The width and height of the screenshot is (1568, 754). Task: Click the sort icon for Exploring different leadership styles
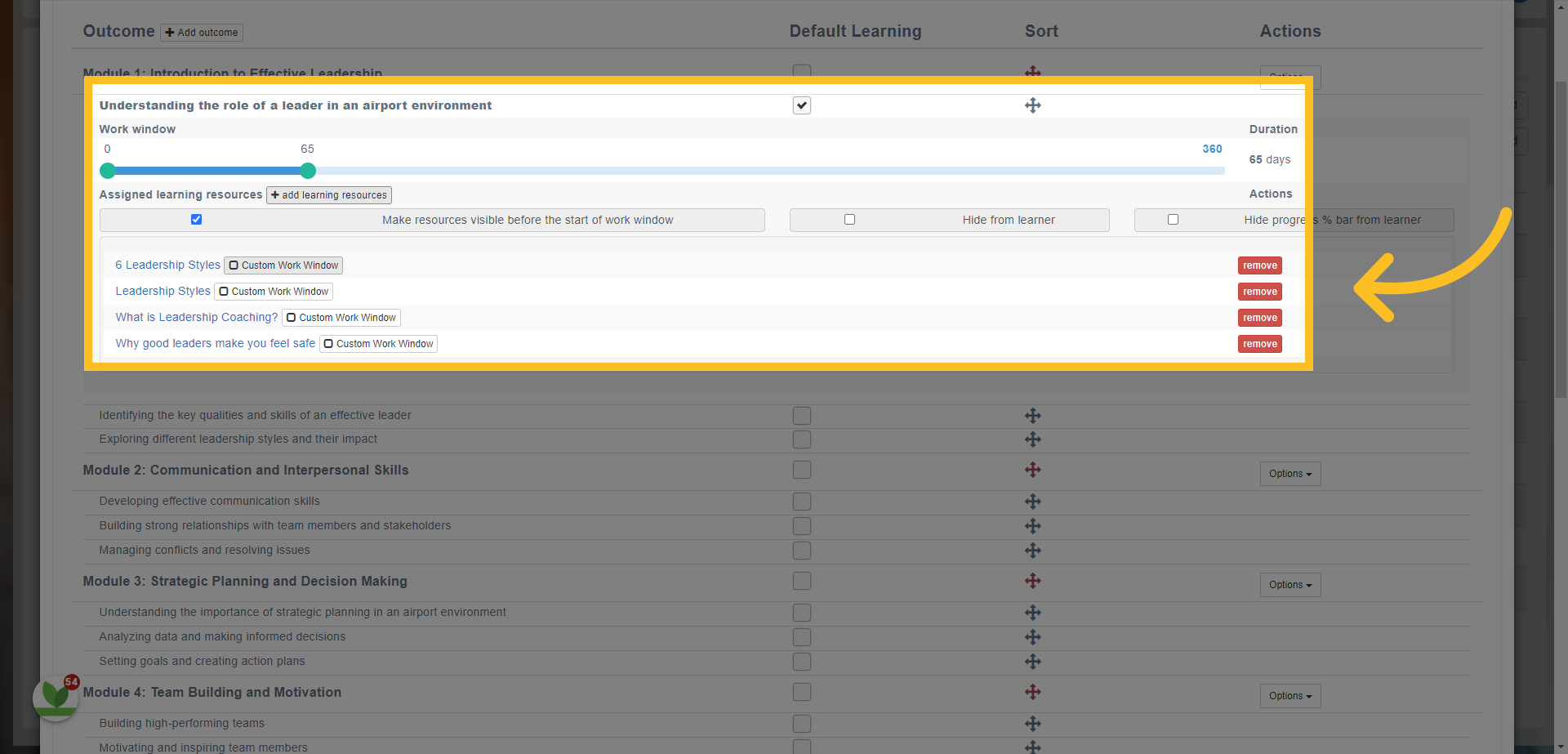pyautogui.click(x=1032, y=439)
